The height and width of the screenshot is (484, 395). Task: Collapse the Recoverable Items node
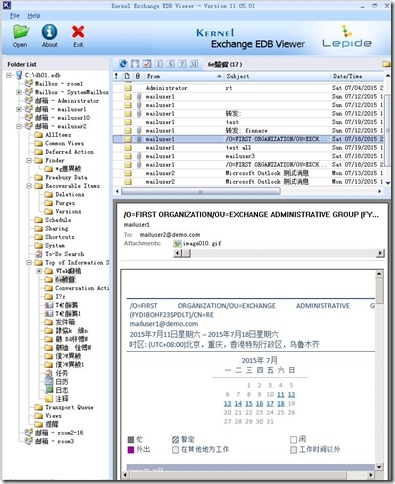pos(29,186)
